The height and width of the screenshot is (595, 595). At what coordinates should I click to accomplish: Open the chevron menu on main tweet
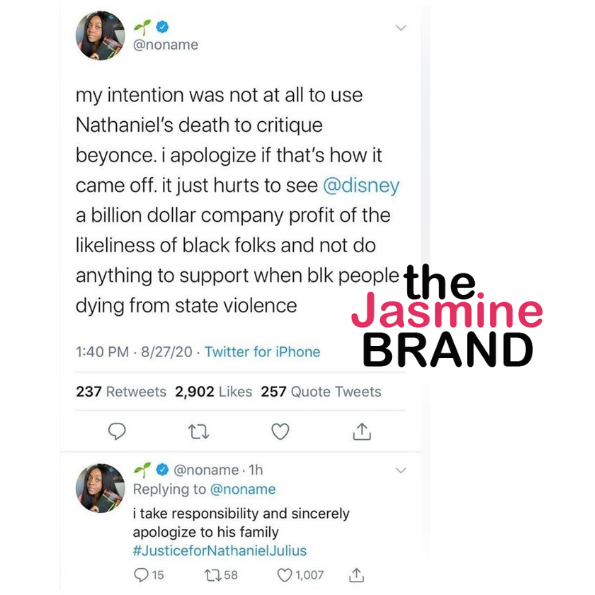(x=401, y=28)
